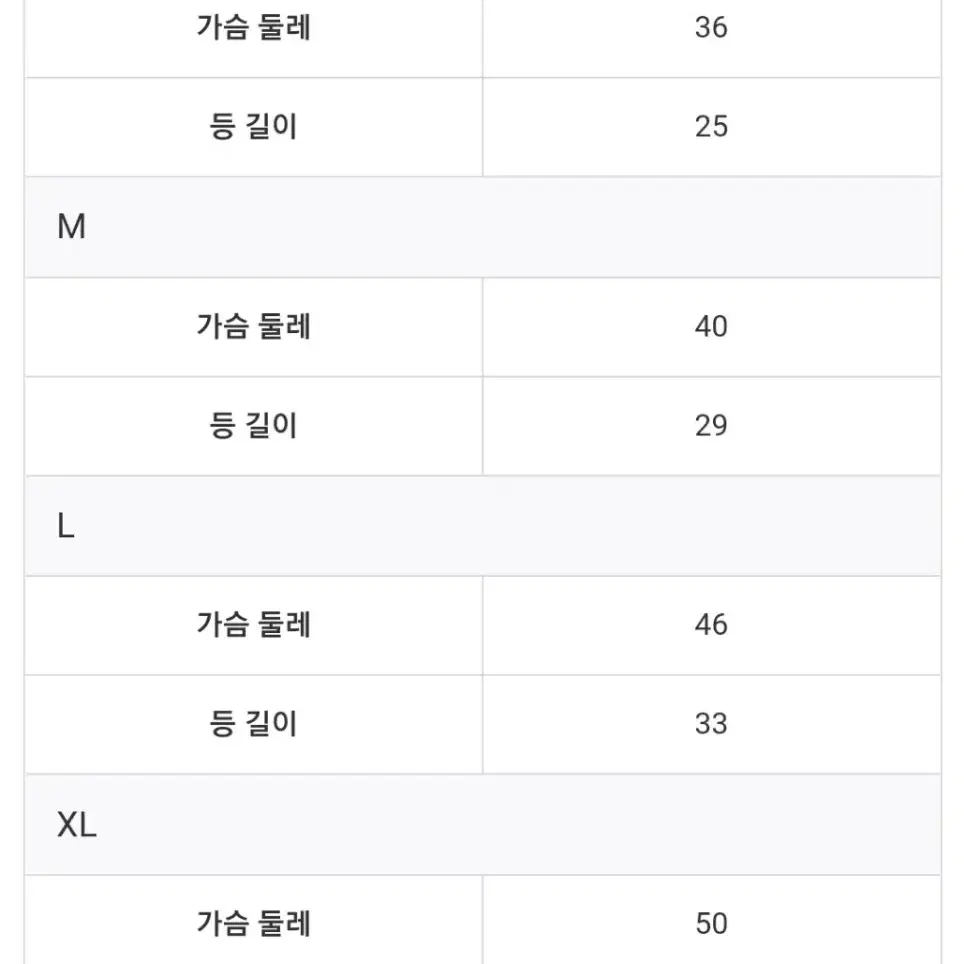This screenshot has width=964, height=964.
Task: Click the XL size header row
Action: pos(483,824)
